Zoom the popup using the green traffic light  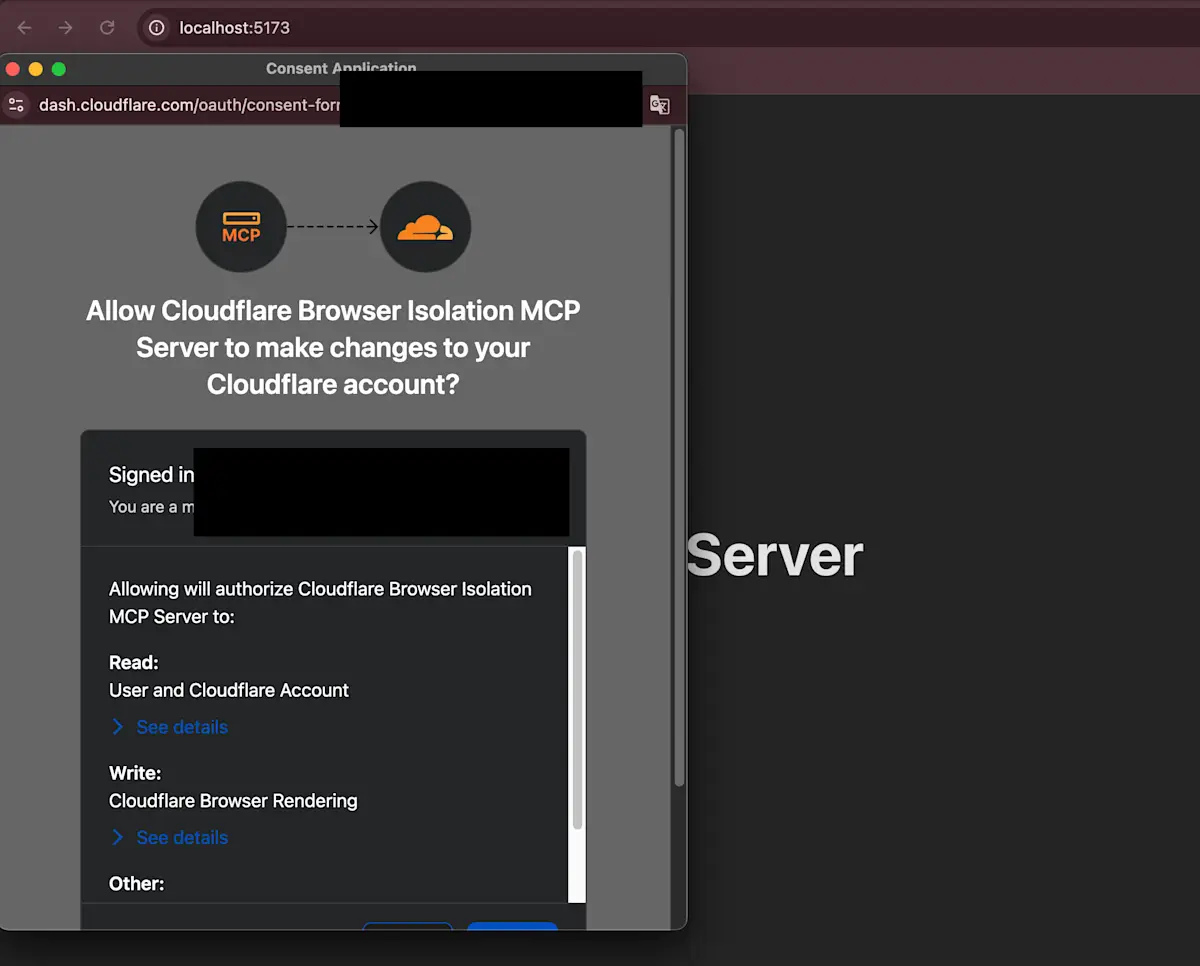[58, 69]
